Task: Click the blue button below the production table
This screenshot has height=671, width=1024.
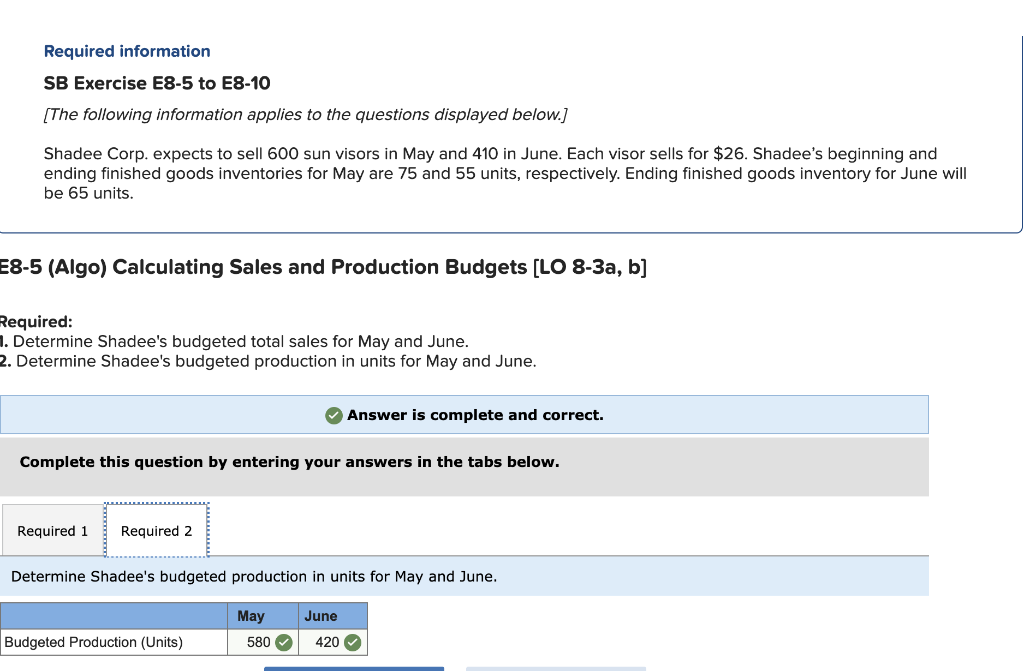Action: tap(354, 668)
